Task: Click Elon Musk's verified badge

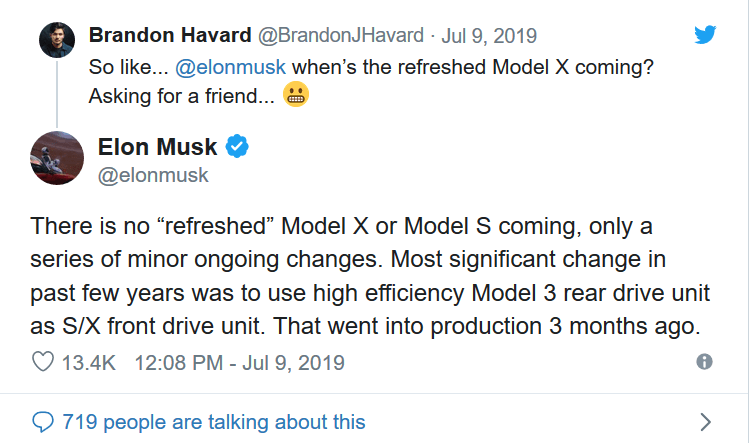Action: point(237,146)
